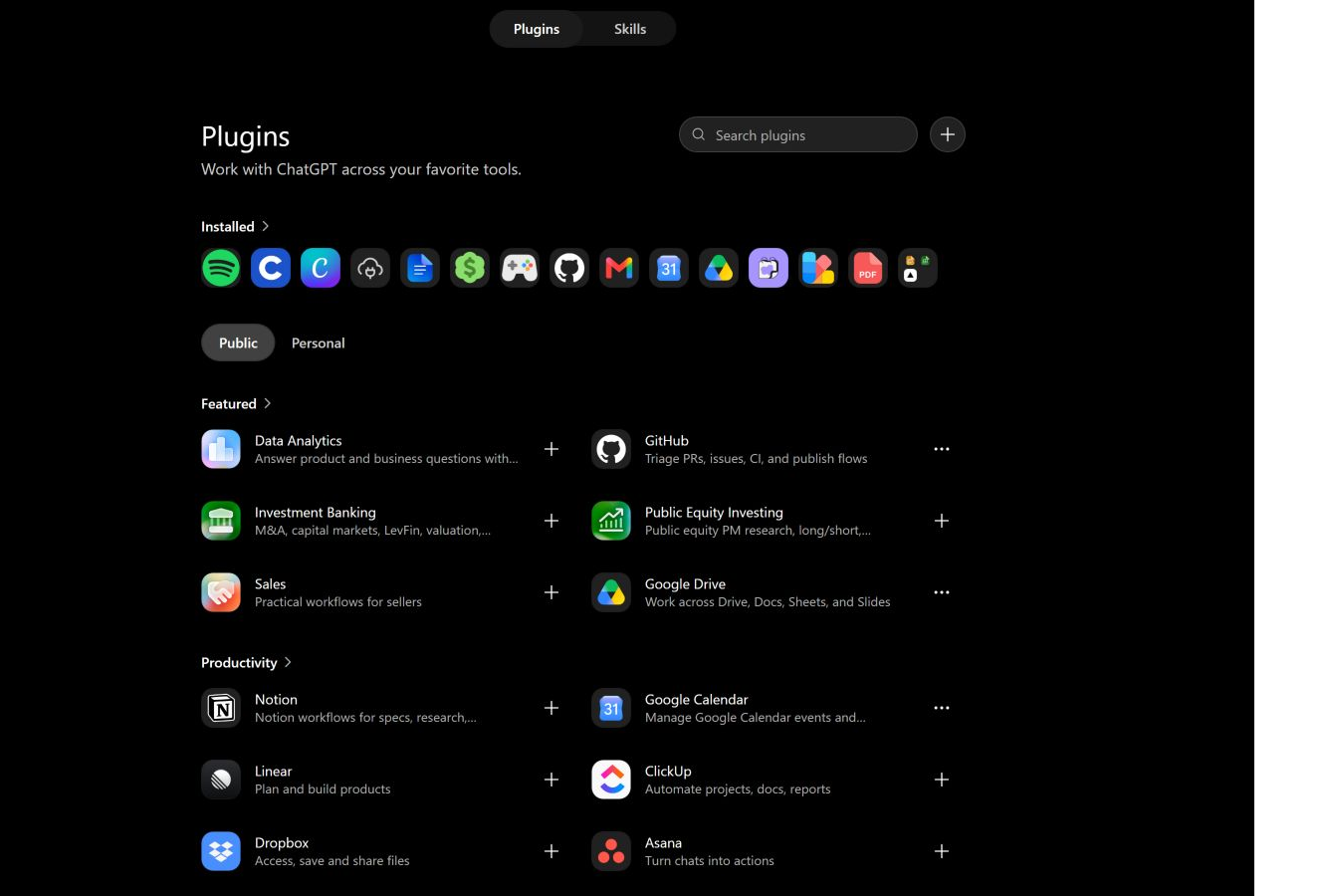The width and height of the screenshot is (1324, 896).
Task: Click the Data Analytics title text
Action: [299, 440]
